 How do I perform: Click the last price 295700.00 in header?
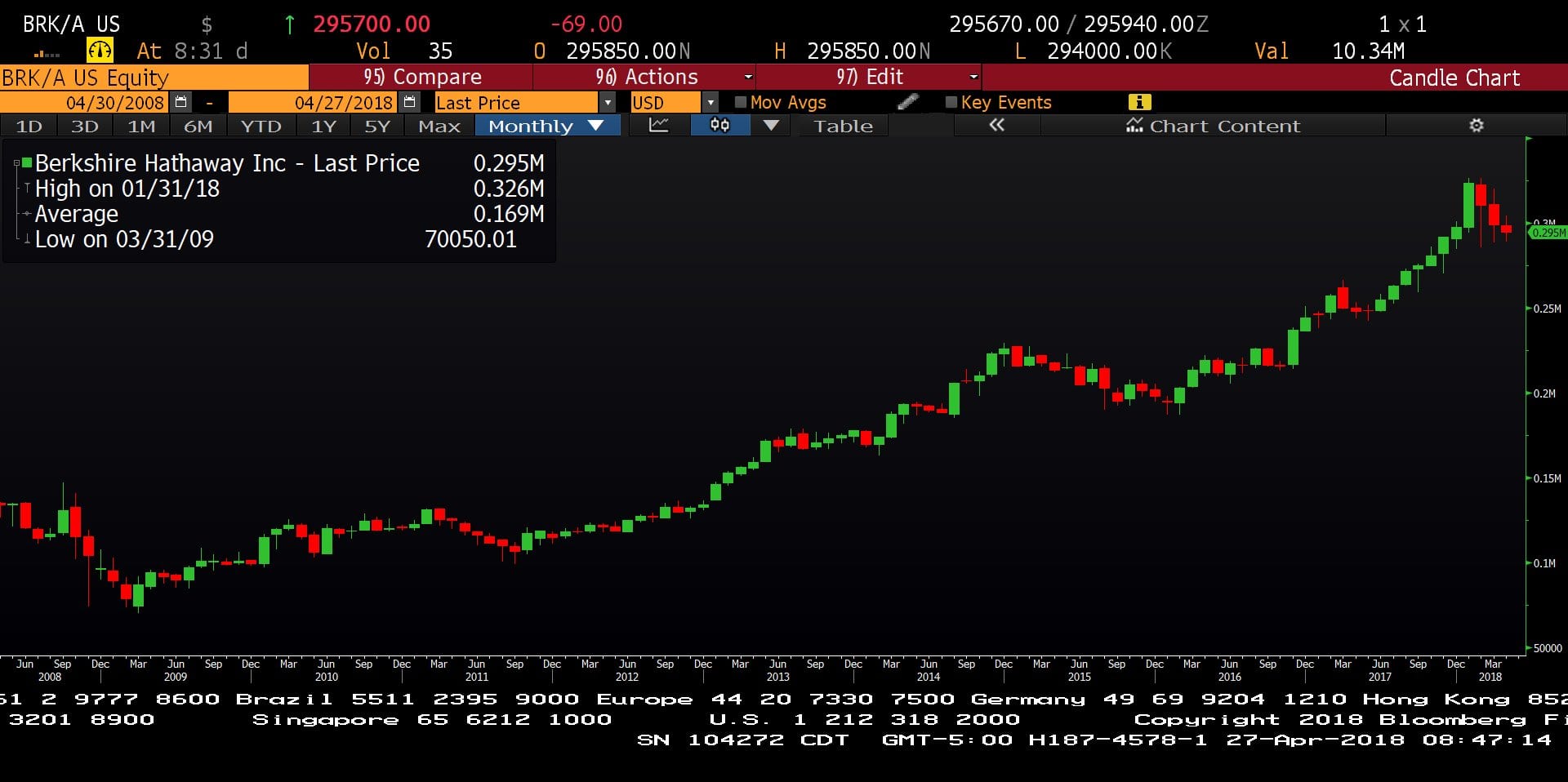pos(372,24)
